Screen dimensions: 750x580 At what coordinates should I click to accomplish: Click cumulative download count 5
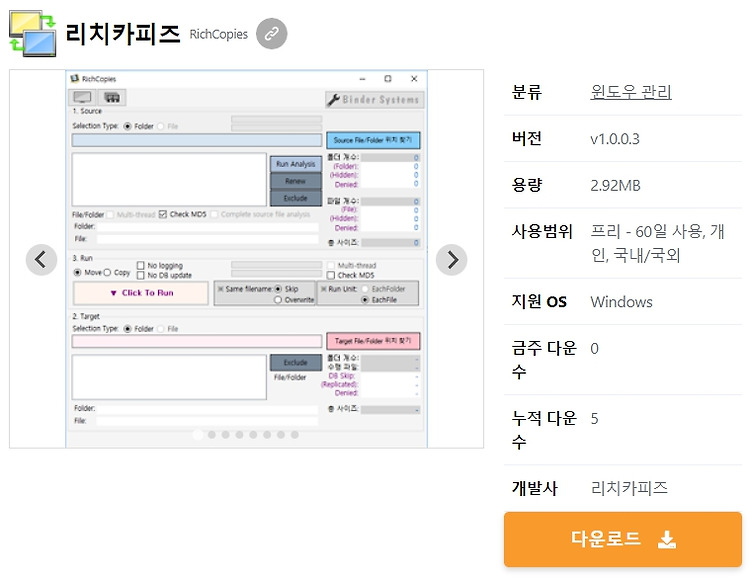pyautogui.click(x=594, y=419)
